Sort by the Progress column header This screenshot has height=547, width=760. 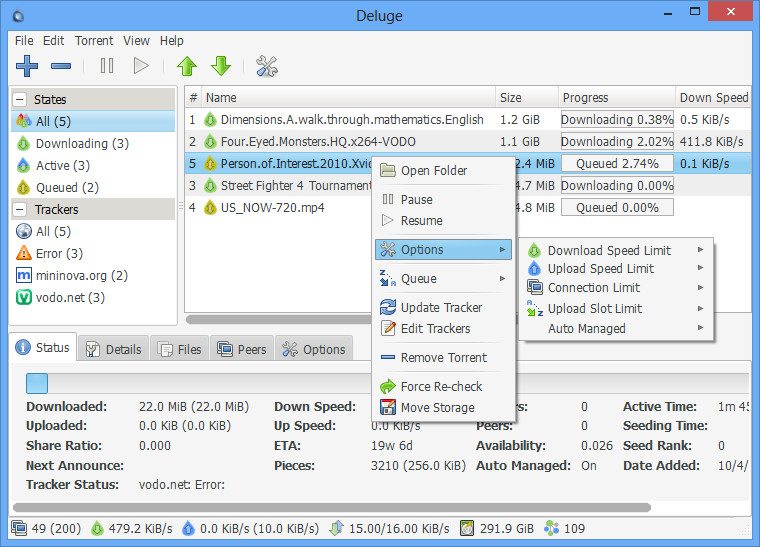[x=617, y=98]
